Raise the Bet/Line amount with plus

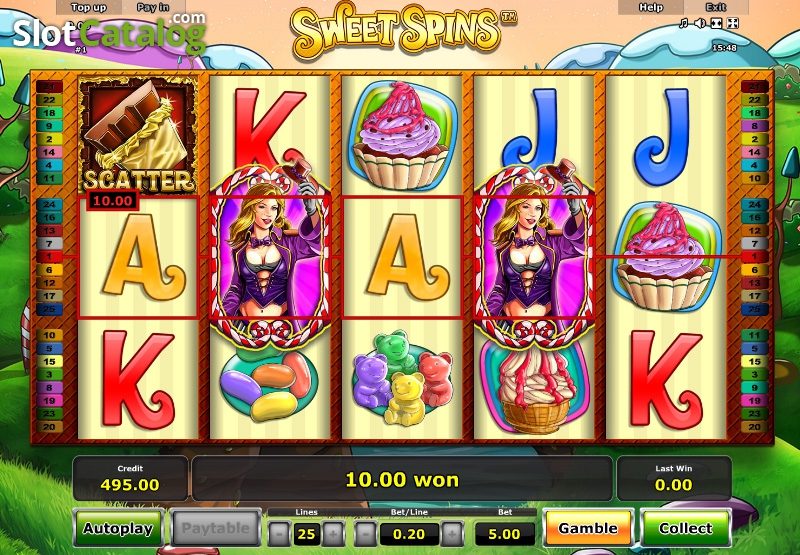(x=452, y=534)
